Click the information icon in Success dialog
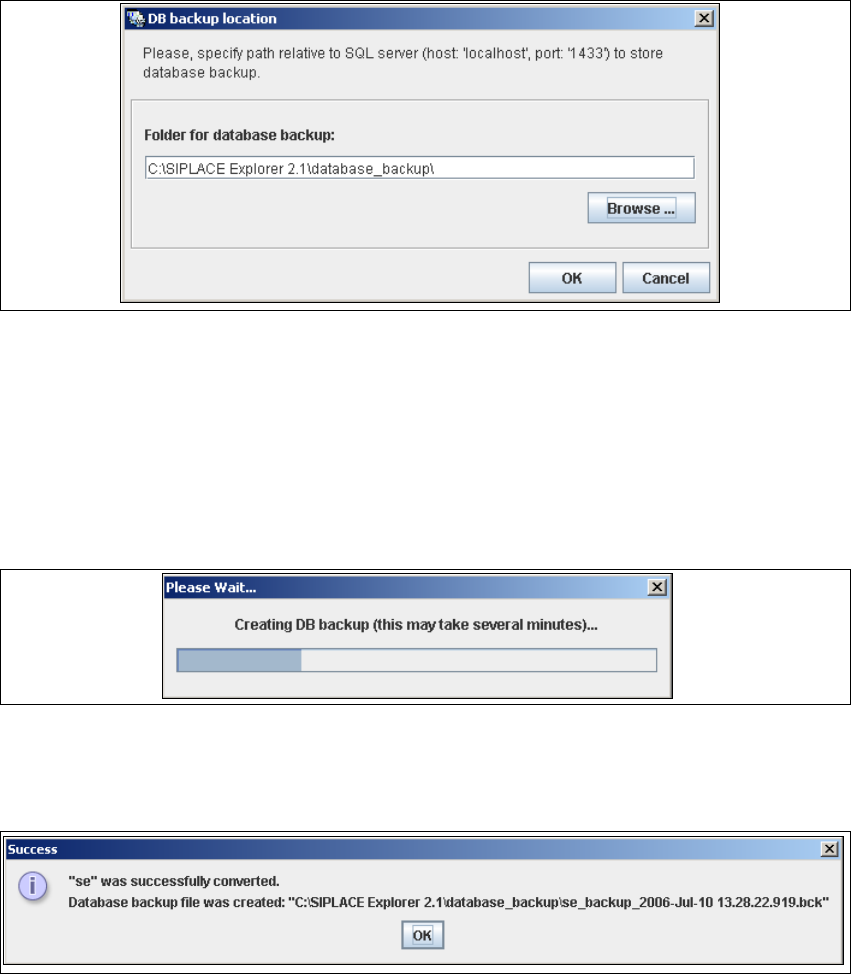The width and height of the screenshot is (851, 974). tap(32, 885)
